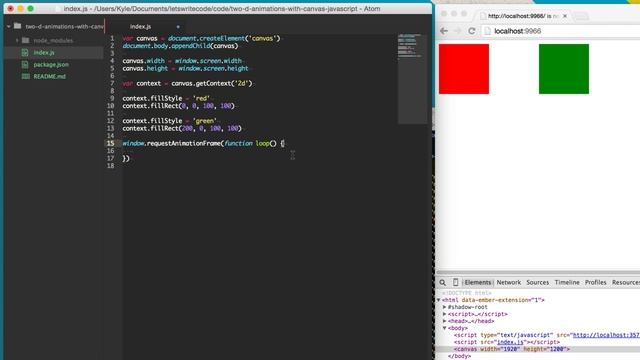
Task: Expand the head node in DevTools
Action: coord(444,321)
